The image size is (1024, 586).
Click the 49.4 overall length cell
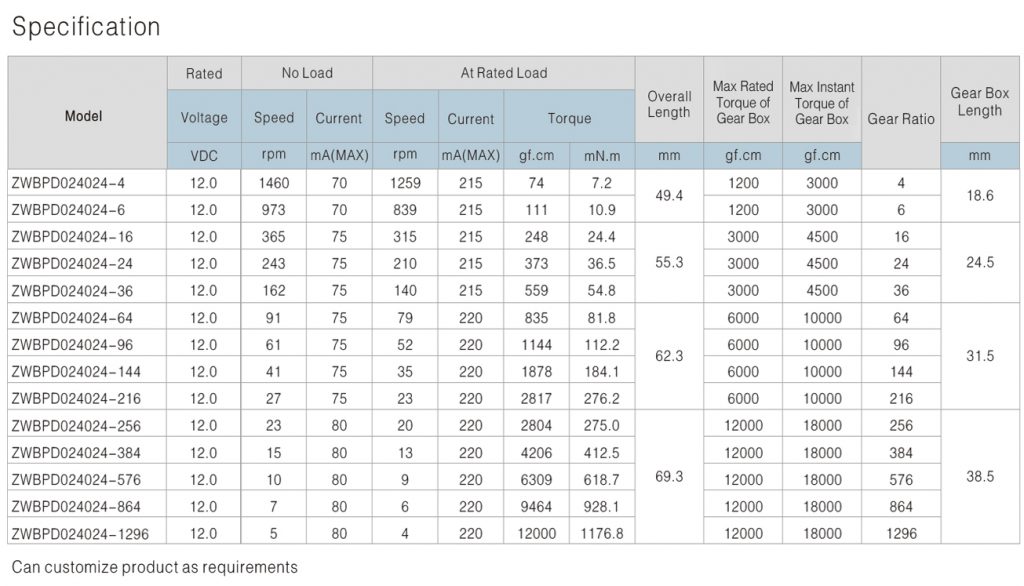[x=669, y=196]
